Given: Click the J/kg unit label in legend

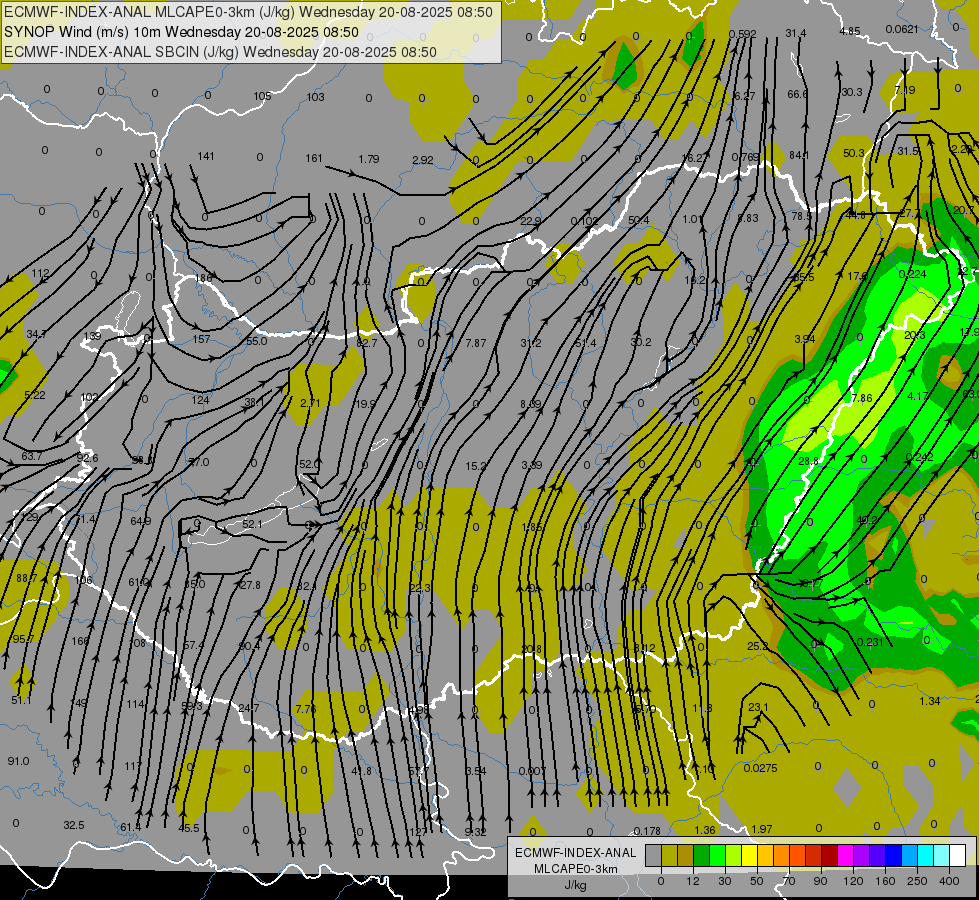Looking at the screenshot, I should (x=575, y=884).
